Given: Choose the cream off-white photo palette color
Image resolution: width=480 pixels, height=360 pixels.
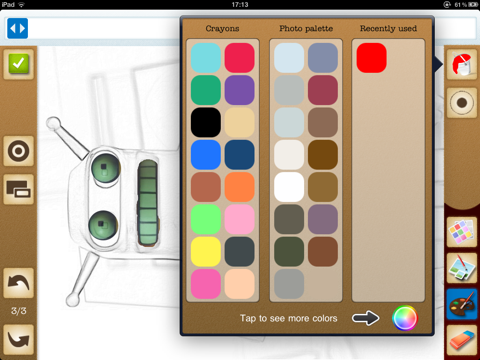Looking at the screenshot, I should pos(289,155).
